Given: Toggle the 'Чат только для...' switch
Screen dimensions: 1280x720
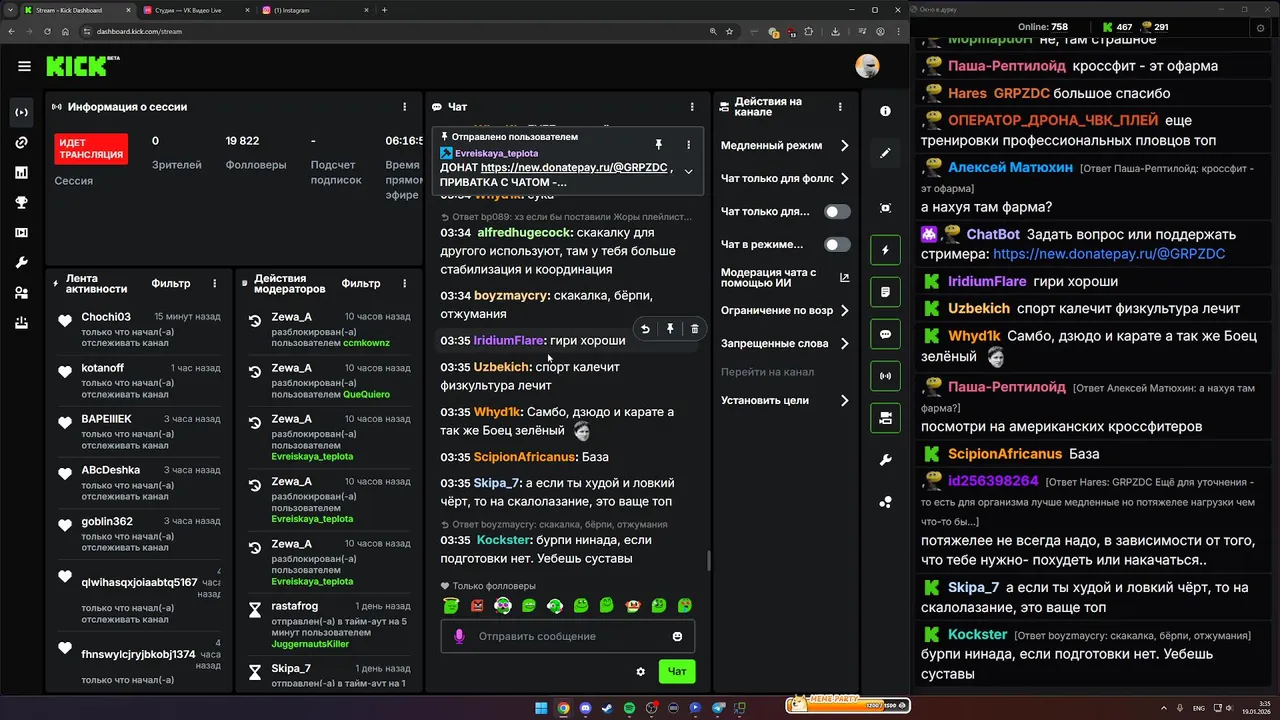Looking at the screenshot, I should tap(837, 212).
